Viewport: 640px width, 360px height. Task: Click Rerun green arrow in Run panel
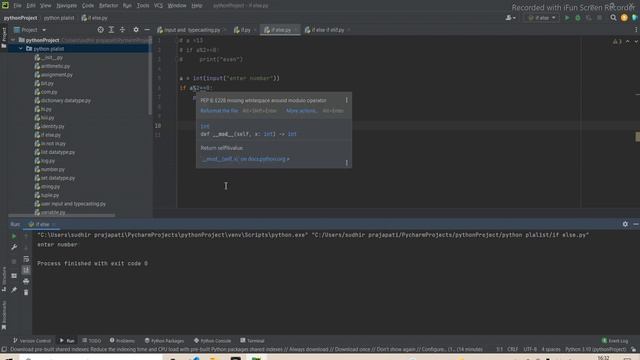(14, 236)
